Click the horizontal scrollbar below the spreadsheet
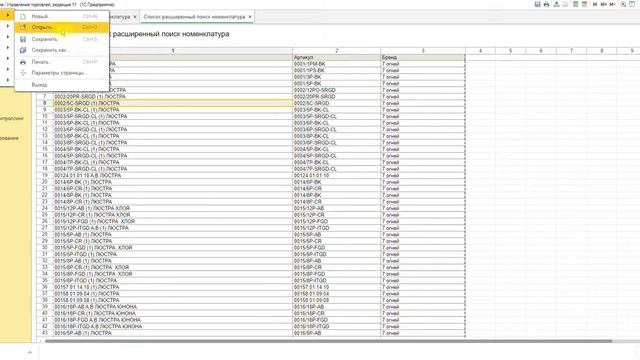 click(329, 341)
